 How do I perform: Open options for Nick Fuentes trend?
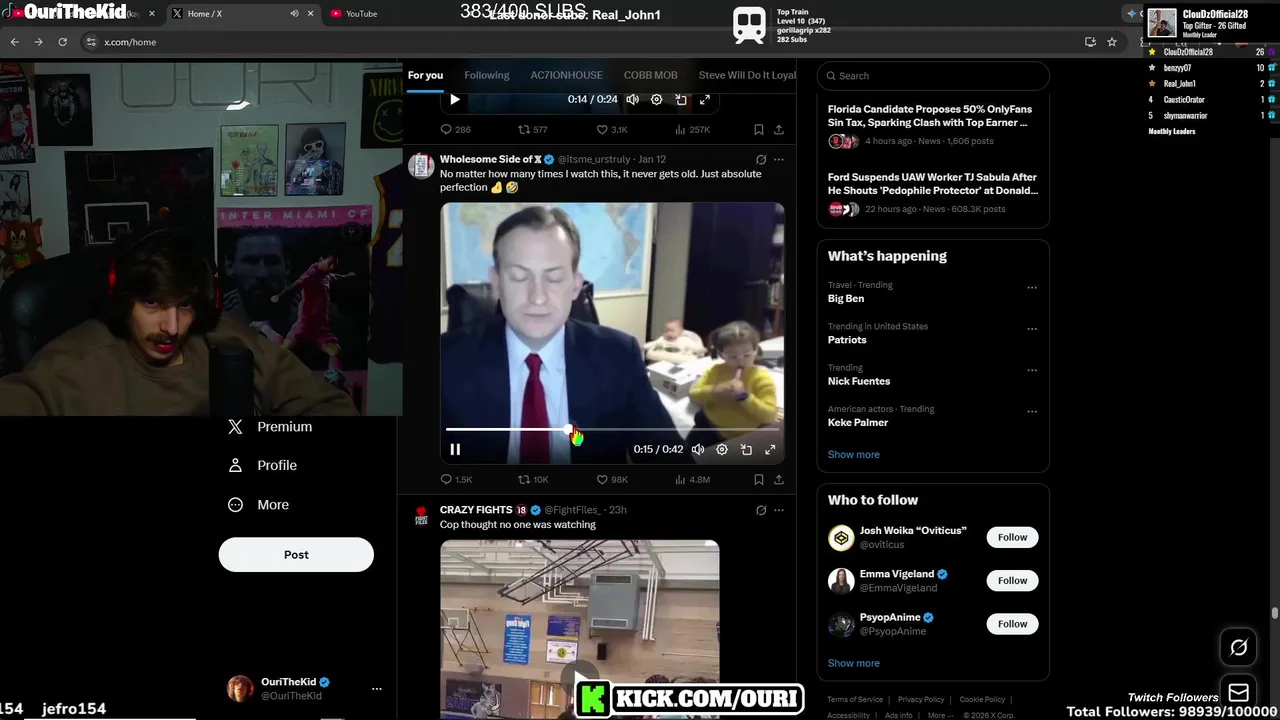point(1032,370)
